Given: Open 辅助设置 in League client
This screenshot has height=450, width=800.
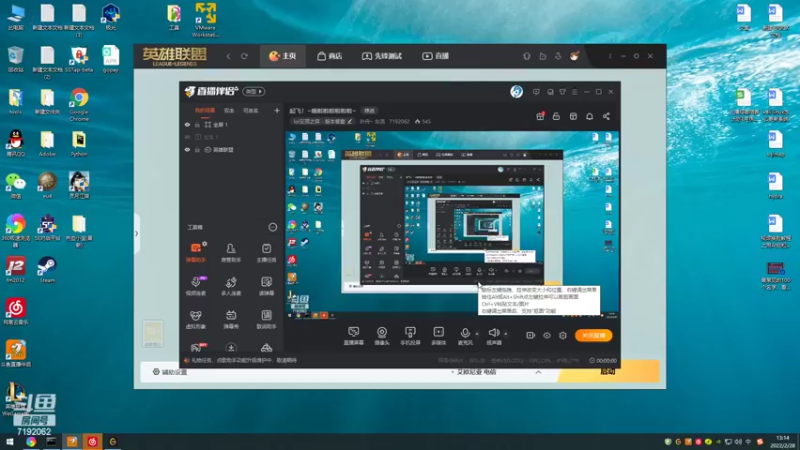Looking at the screenshot, I should (x=170, y=372).
